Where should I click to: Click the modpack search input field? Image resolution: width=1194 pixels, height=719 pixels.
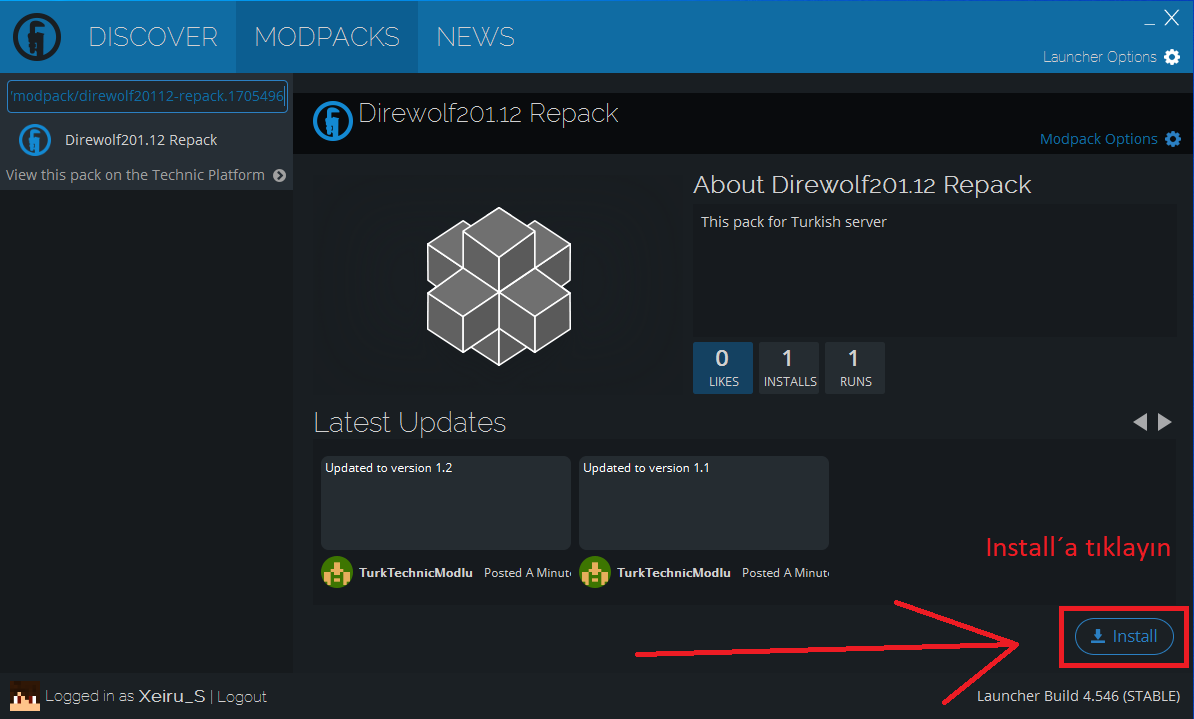(x=148, y=96)
